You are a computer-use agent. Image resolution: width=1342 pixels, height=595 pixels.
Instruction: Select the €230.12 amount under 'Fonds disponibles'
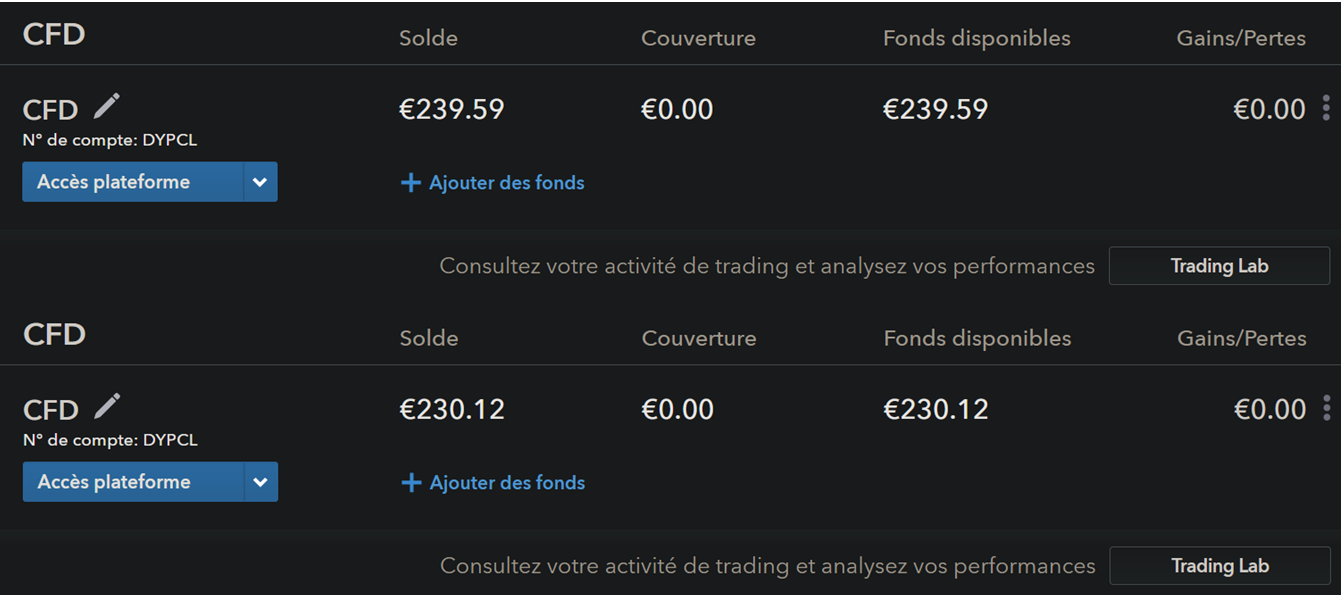936,409
